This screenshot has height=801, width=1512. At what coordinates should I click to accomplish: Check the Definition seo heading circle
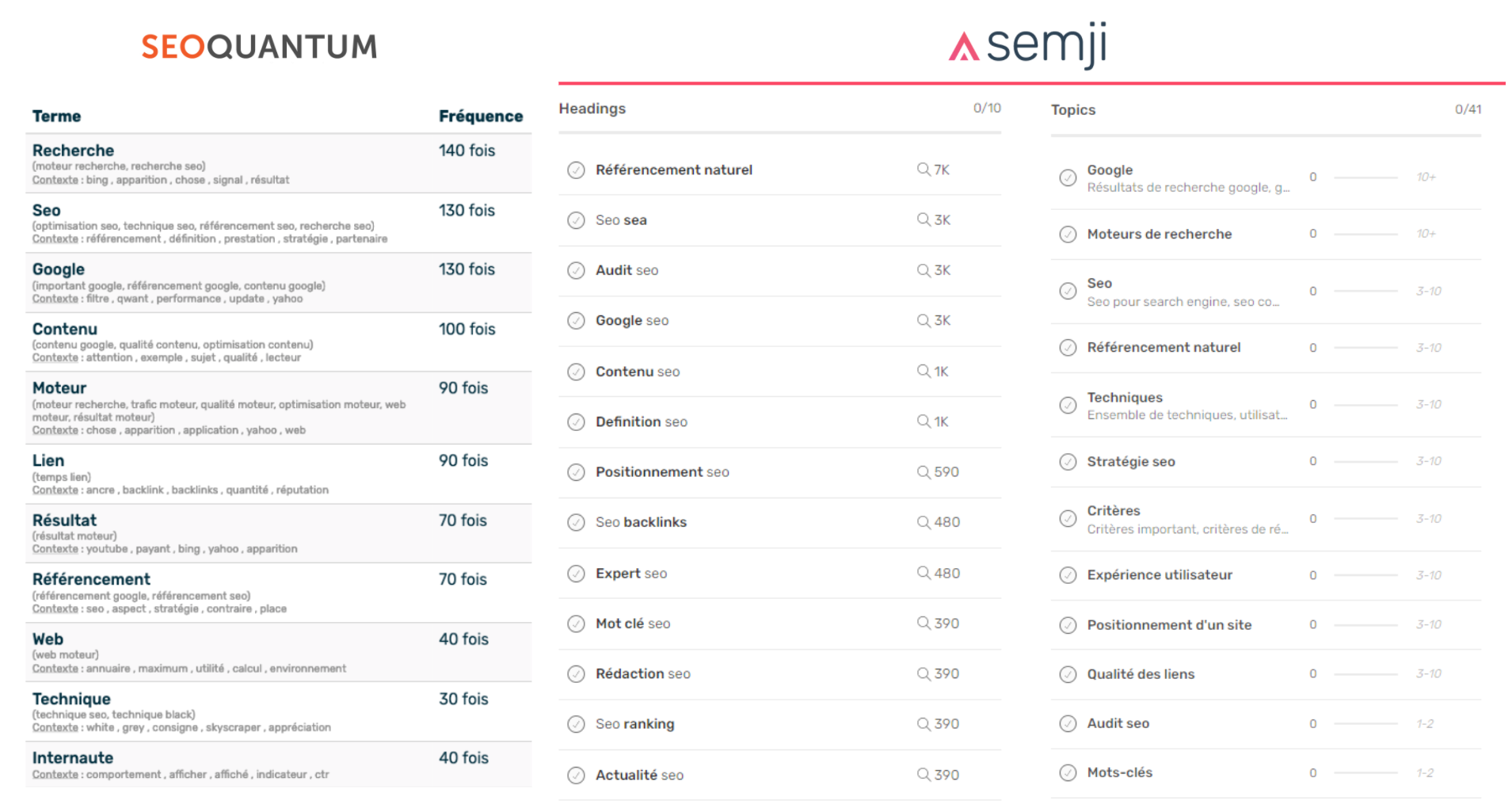tap(576, 422)
